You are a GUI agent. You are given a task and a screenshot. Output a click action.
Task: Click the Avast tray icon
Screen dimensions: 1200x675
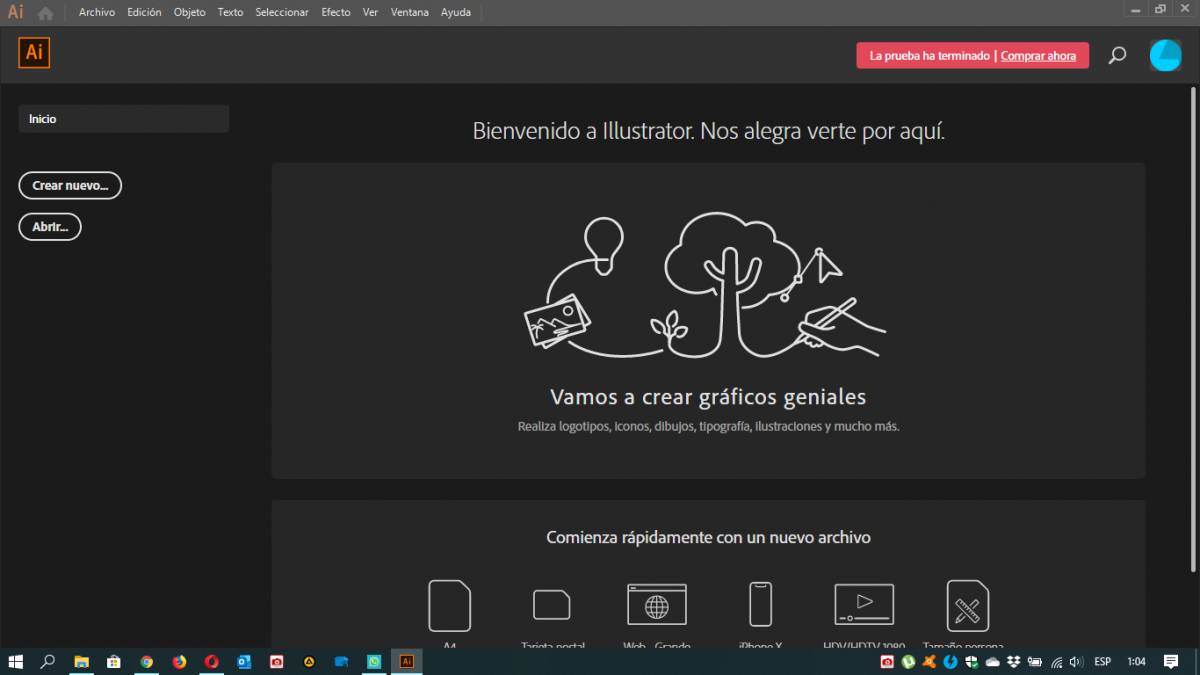pos(929,662)
